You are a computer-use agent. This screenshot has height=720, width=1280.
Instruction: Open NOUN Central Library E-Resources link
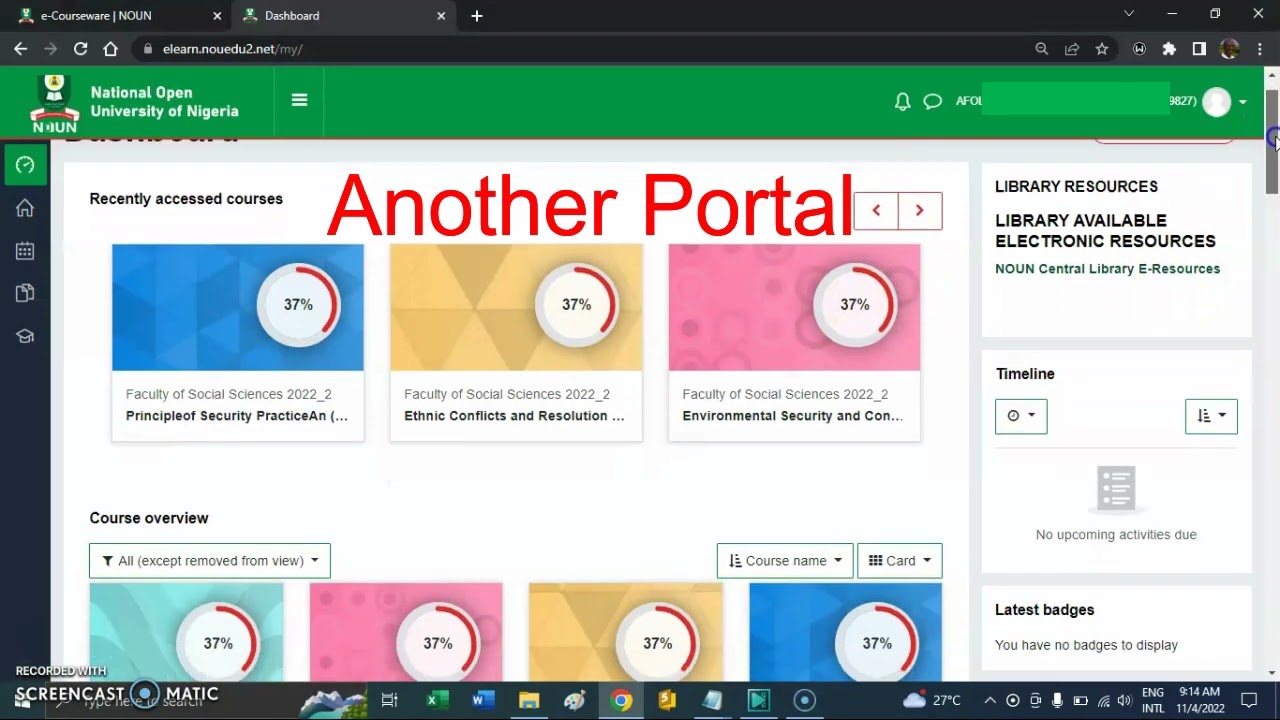click(1107, 269)
